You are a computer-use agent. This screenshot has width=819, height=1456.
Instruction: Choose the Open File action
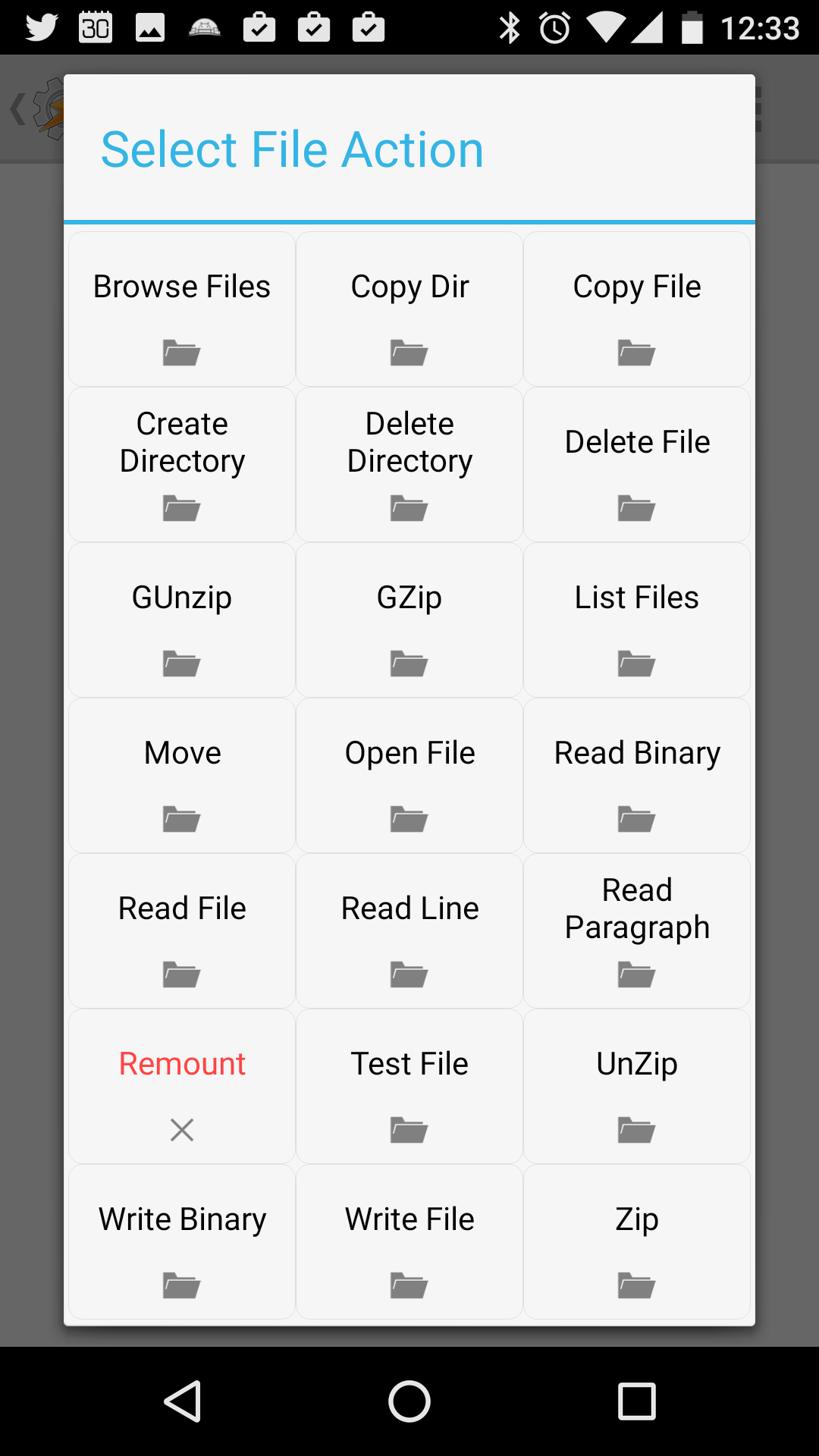tap(409, 776)
